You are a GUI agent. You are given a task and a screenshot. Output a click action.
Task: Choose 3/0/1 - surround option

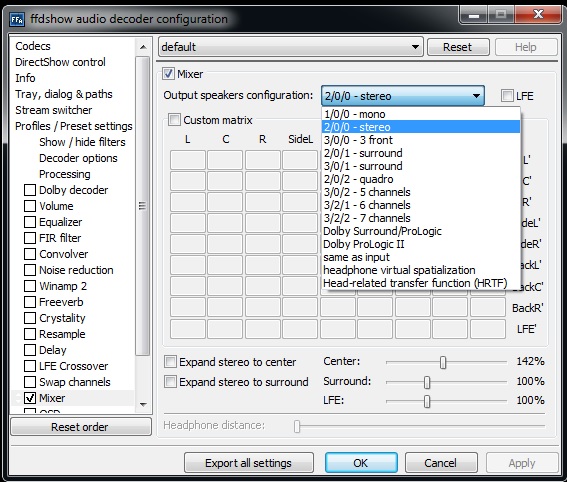point(421,166)
